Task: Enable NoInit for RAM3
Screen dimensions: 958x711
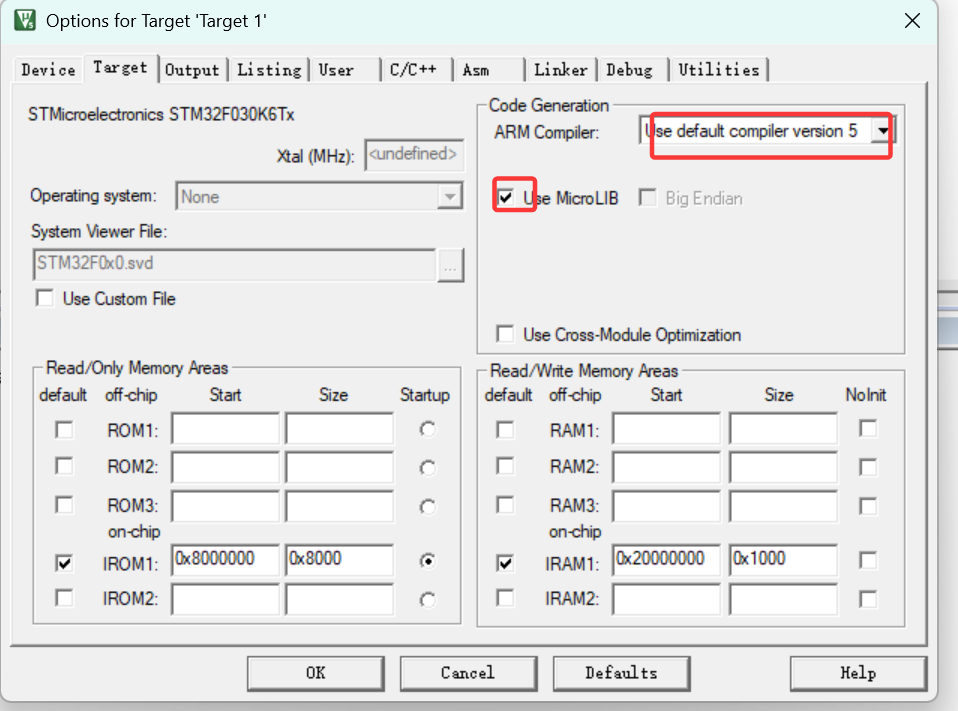Action: pyautogui.click(x=868, y=506)
